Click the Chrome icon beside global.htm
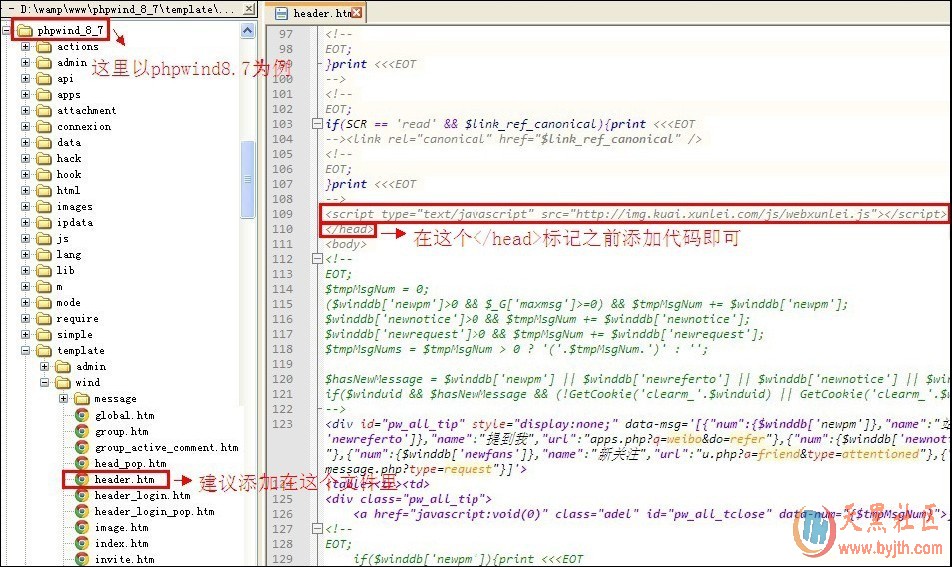The width and height of the screenshot is (952, 567). [82, 415]
